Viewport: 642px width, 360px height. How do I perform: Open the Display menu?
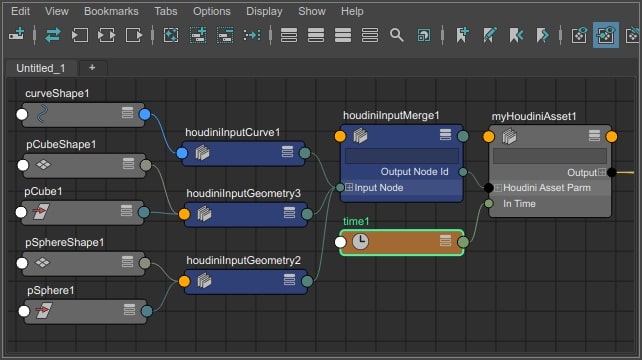pos(264,11)
